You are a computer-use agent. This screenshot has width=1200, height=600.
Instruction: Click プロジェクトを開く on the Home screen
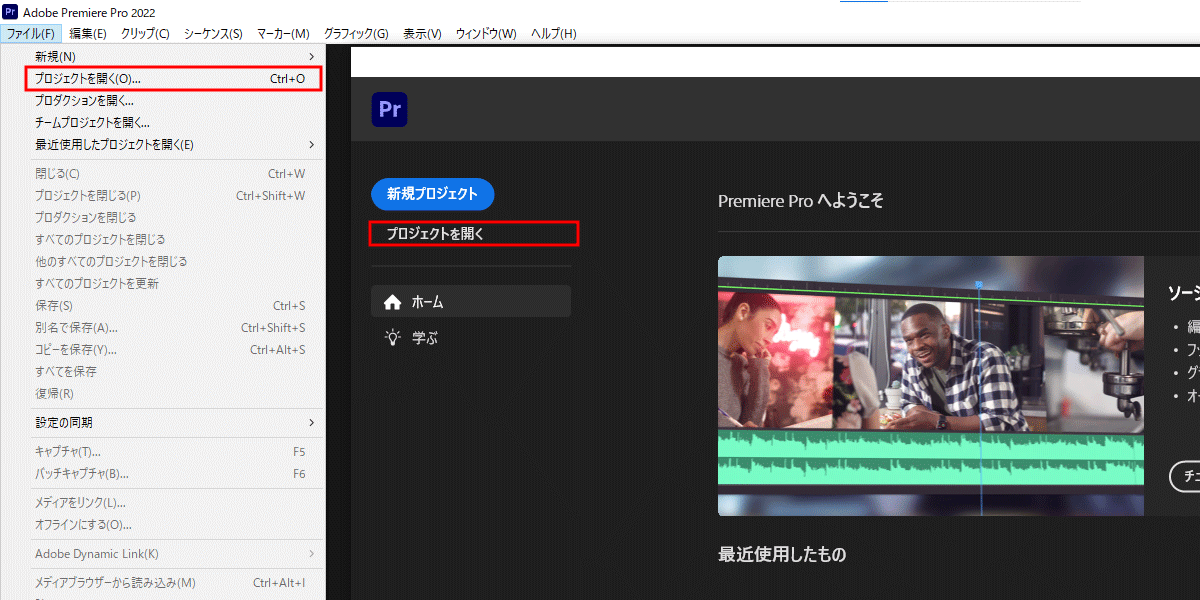(435, 233)
